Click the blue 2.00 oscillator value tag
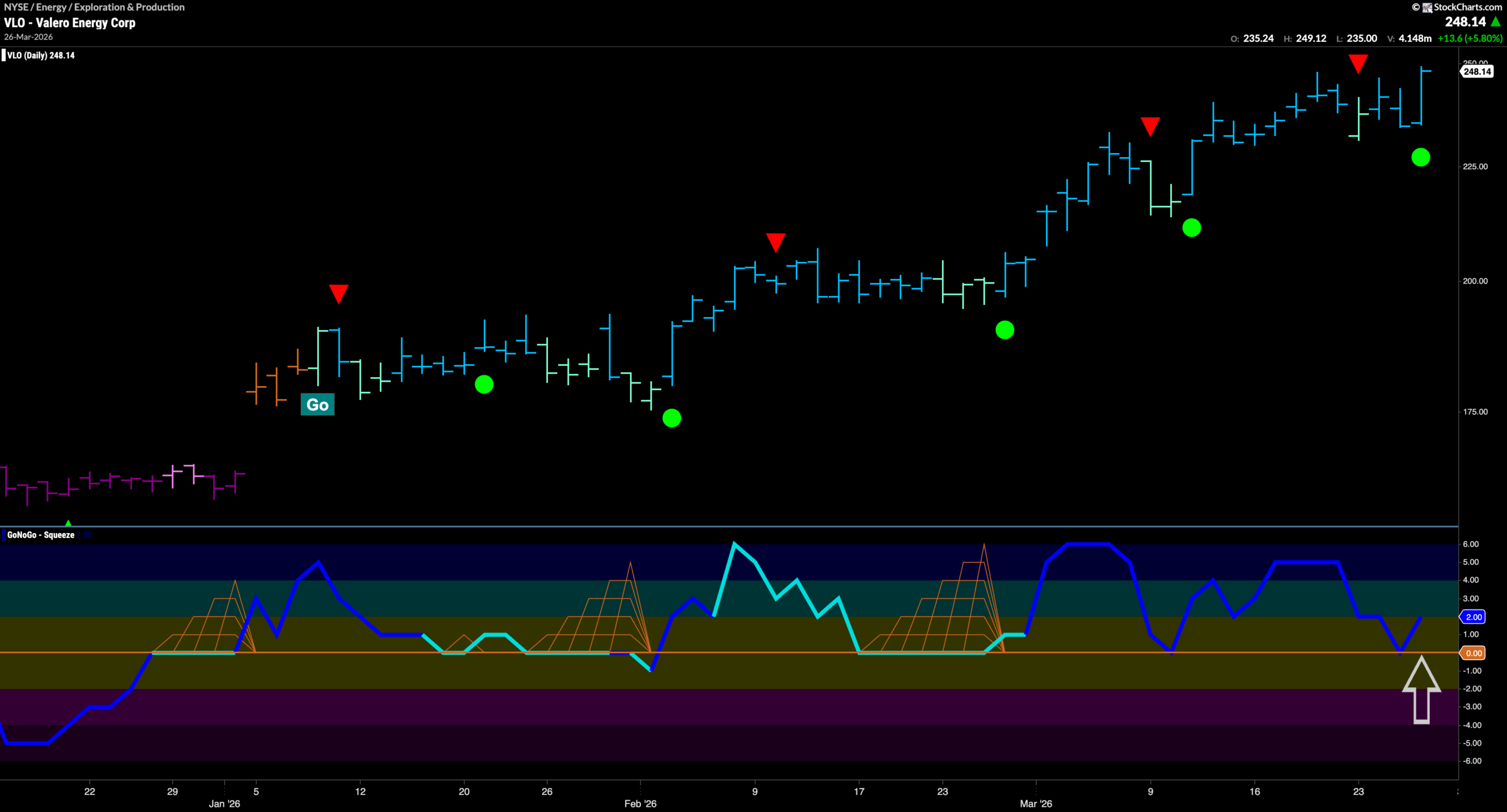 (x=1472, y=617)
